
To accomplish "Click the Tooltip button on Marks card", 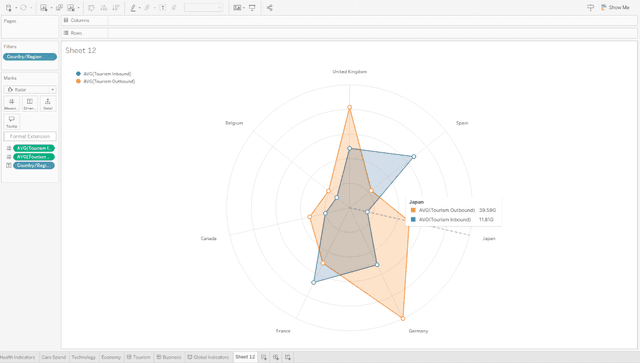I will 11,122.
